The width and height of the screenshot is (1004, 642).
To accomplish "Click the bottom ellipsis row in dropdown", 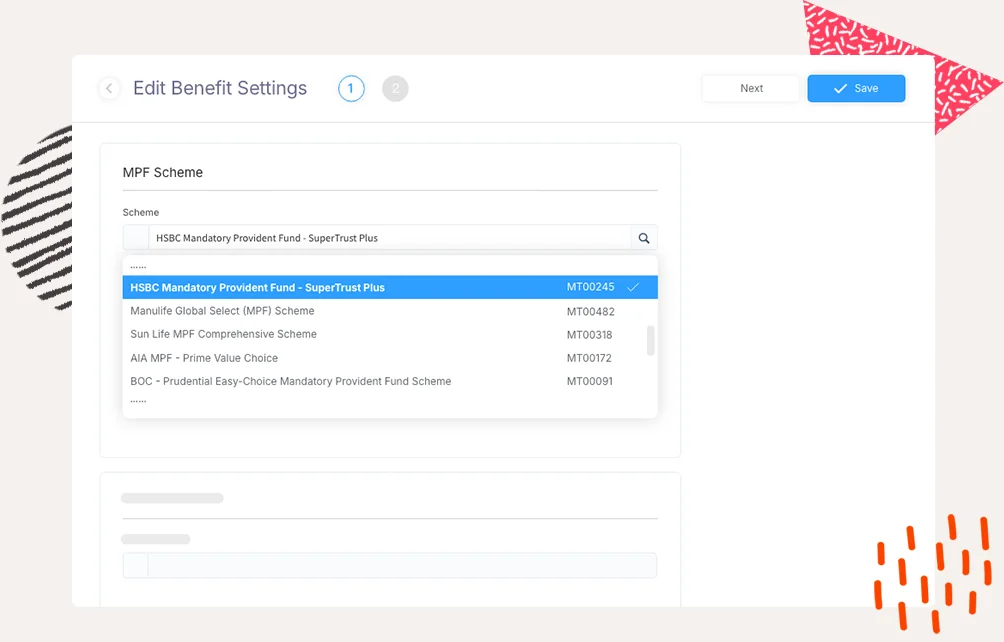I will pyautogui.click(x=139, y=400).
